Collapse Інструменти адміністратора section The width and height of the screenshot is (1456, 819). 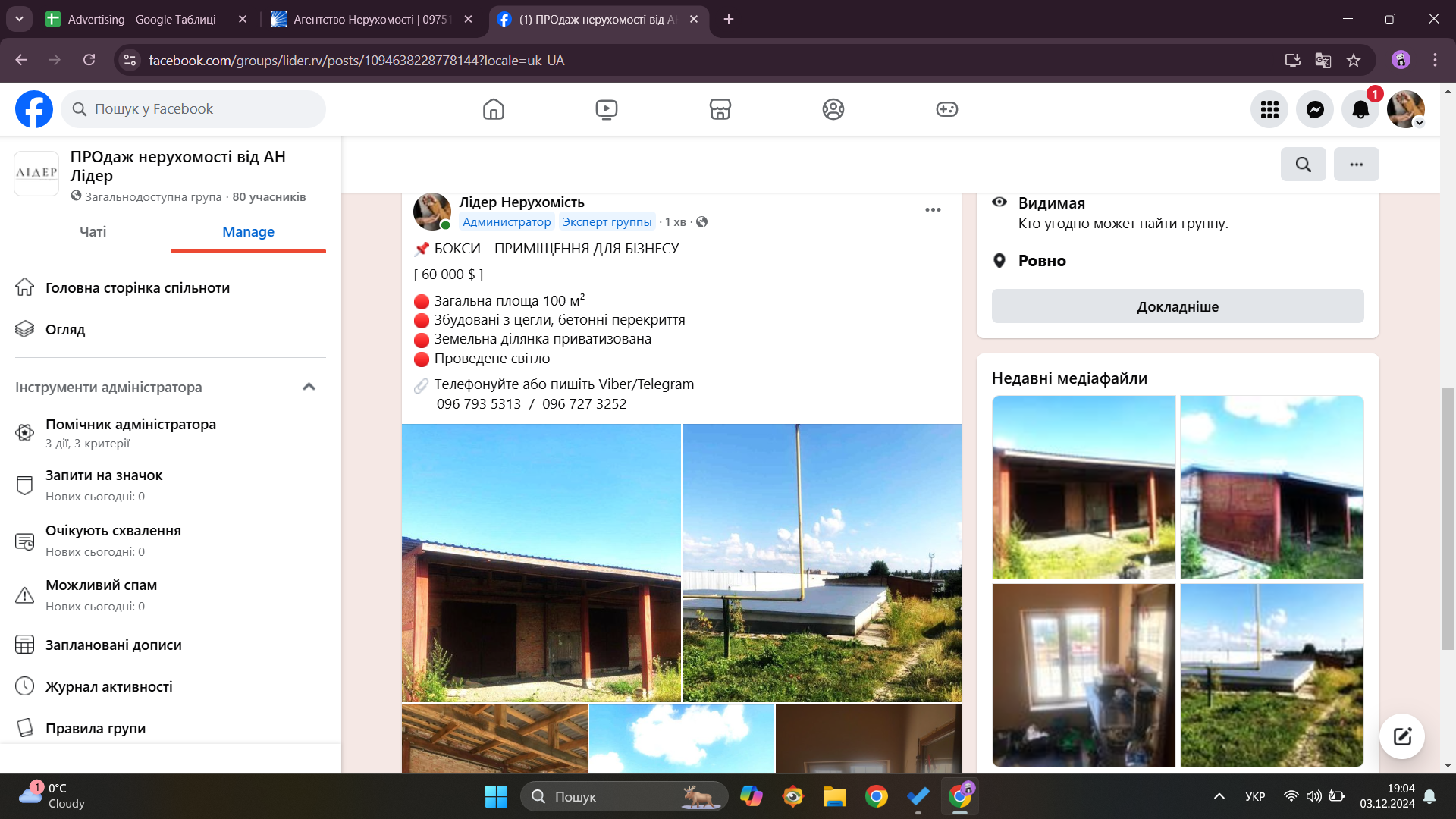[x=309, y=387]
